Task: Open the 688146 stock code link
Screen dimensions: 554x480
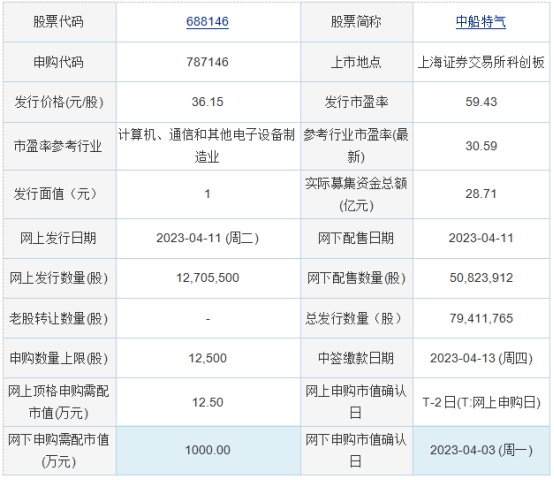Action: pos(207,22)
